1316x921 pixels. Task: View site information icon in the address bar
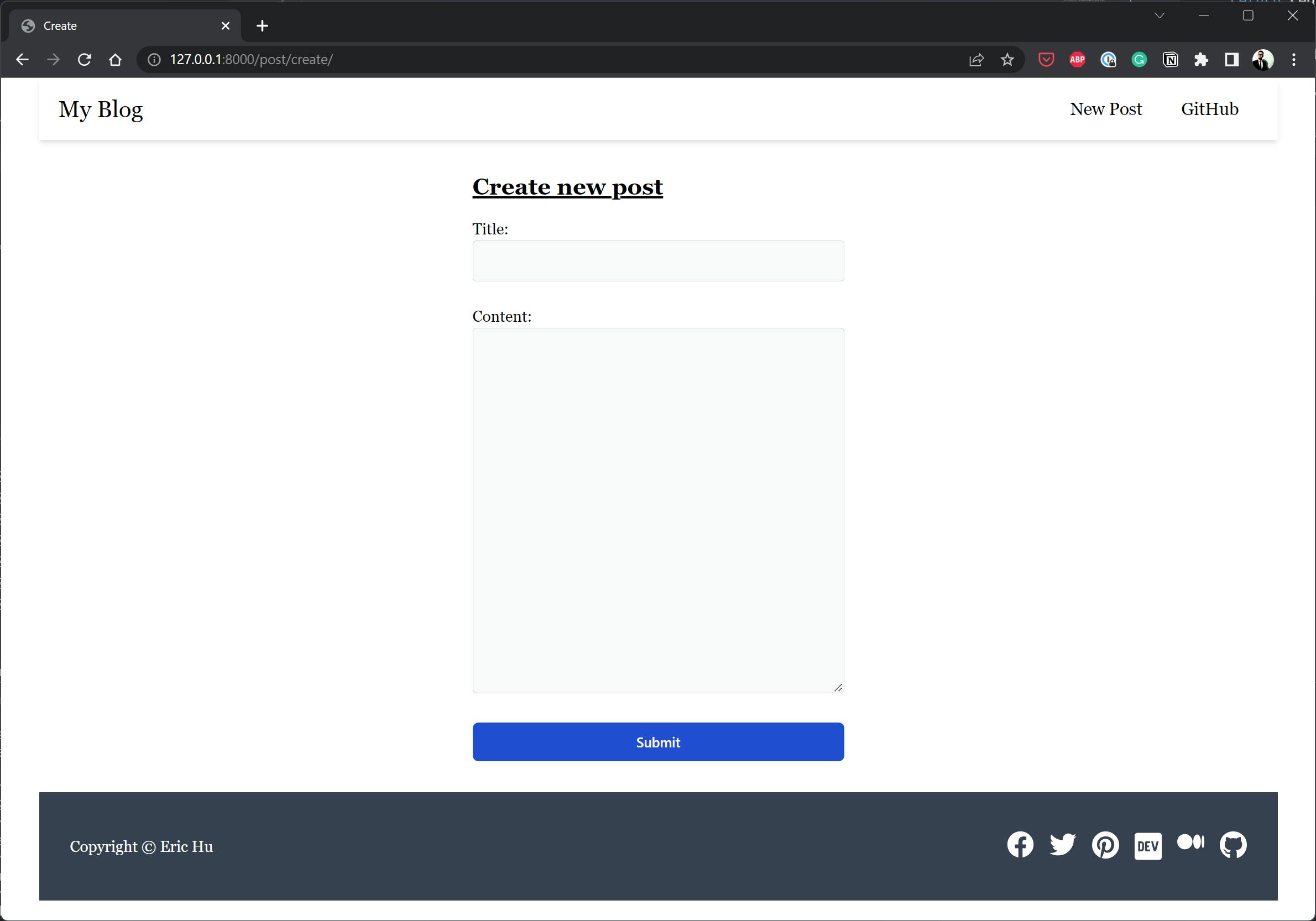[x=154, y=60]
